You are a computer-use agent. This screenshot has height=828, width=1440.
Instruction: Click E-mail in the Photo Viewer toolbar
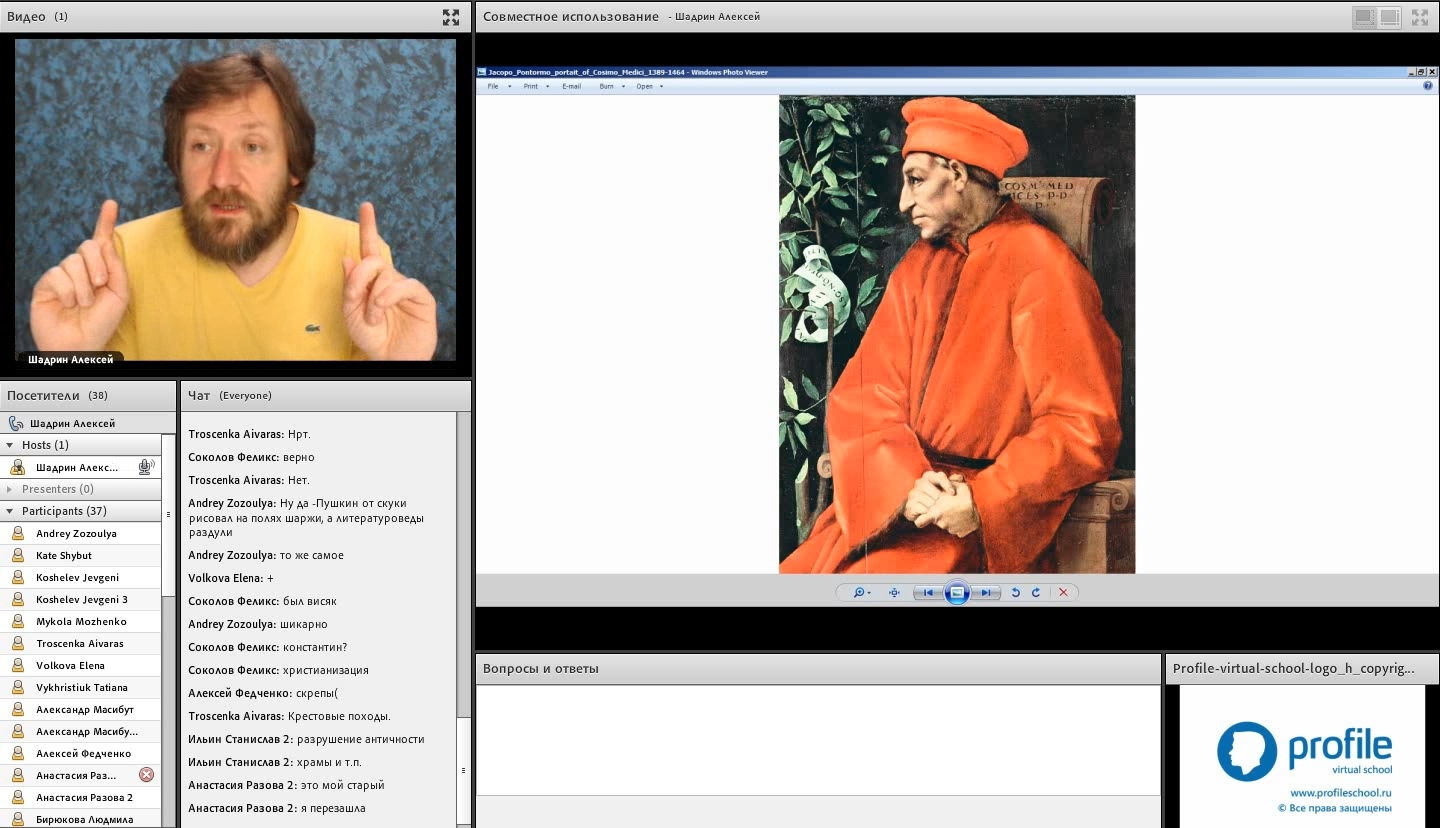tap(572, 86)
